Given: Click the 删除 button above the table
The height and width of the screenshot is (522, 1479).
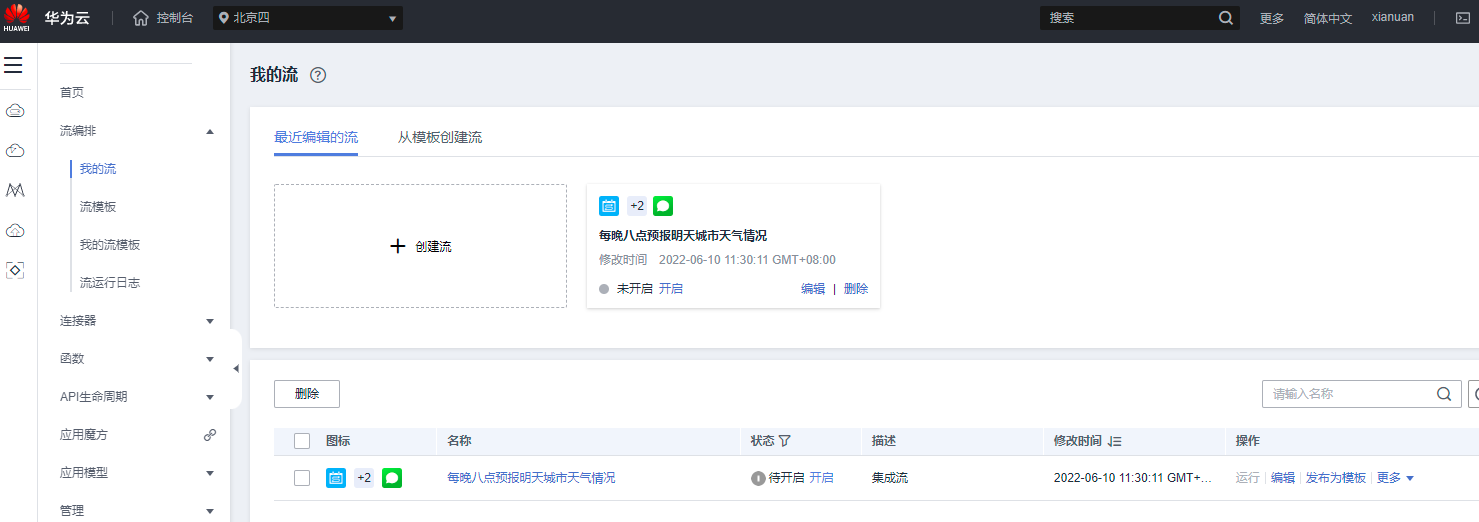Looking at the screenshot, I should click(x=307, y=394).
